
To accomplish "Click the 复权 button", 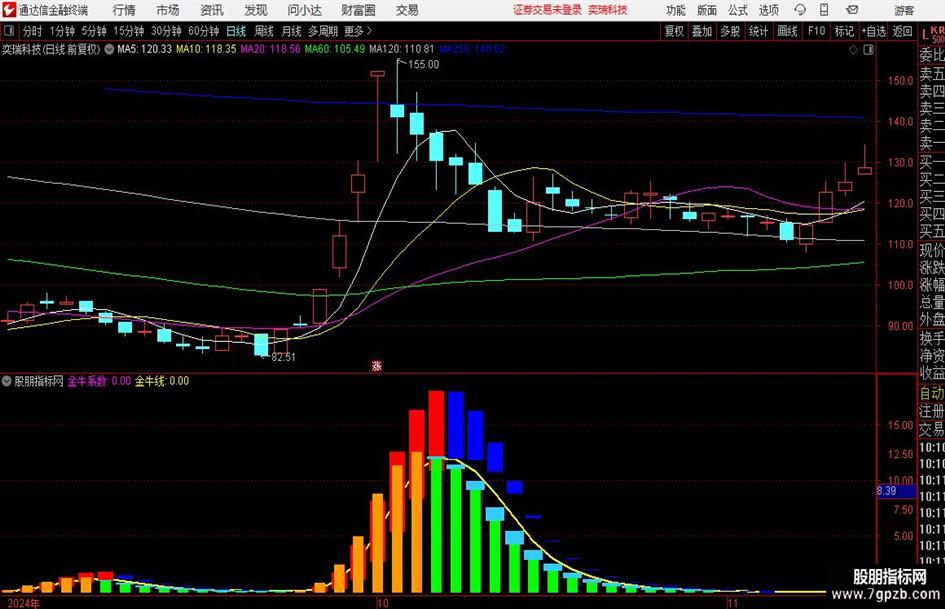I will [674, 31].
